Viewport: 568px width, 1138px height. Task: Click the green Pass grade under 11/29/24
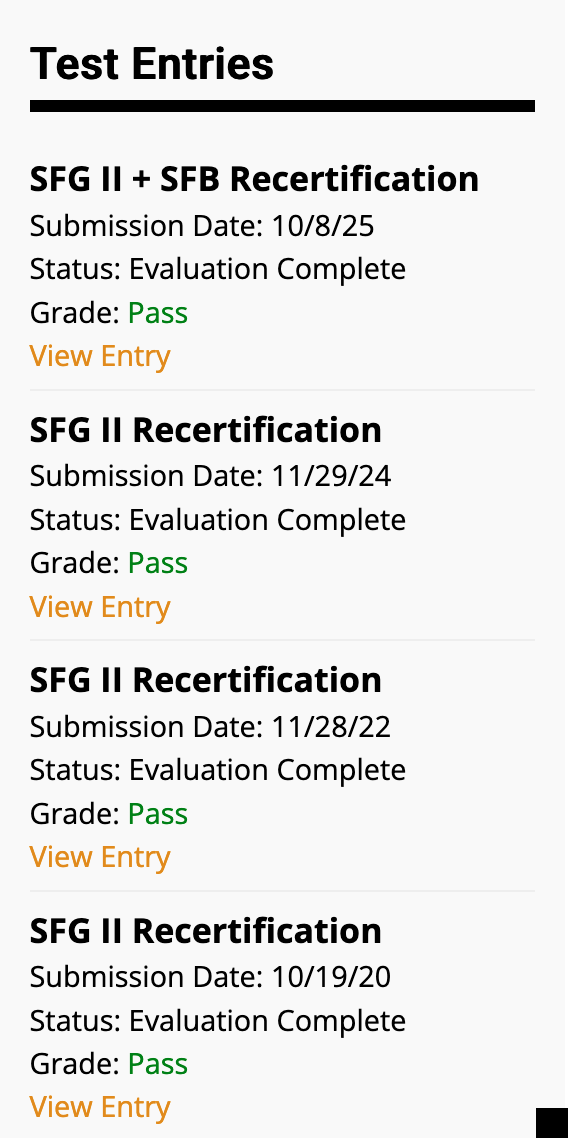(158, 564)
